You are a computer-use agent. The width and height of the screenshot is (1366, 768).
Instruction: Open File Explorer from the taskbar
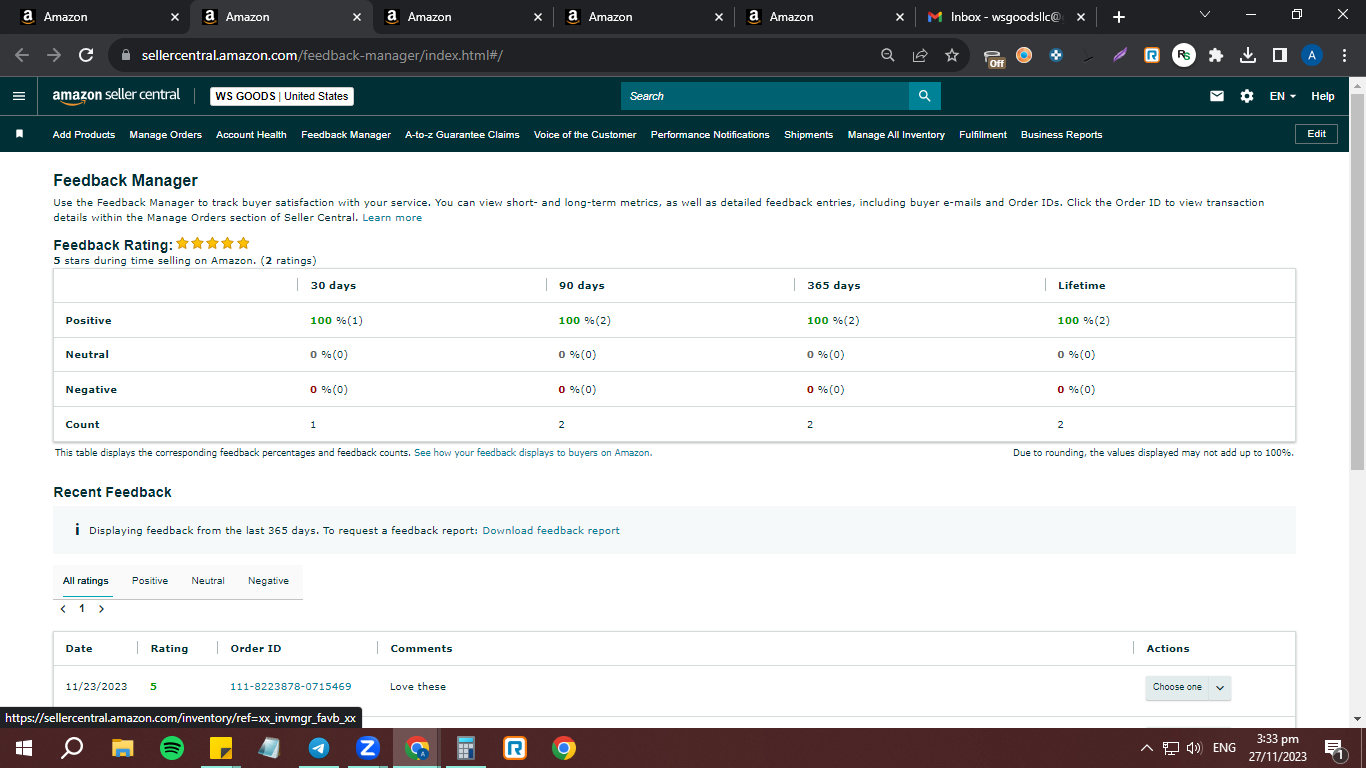(123, 748)
